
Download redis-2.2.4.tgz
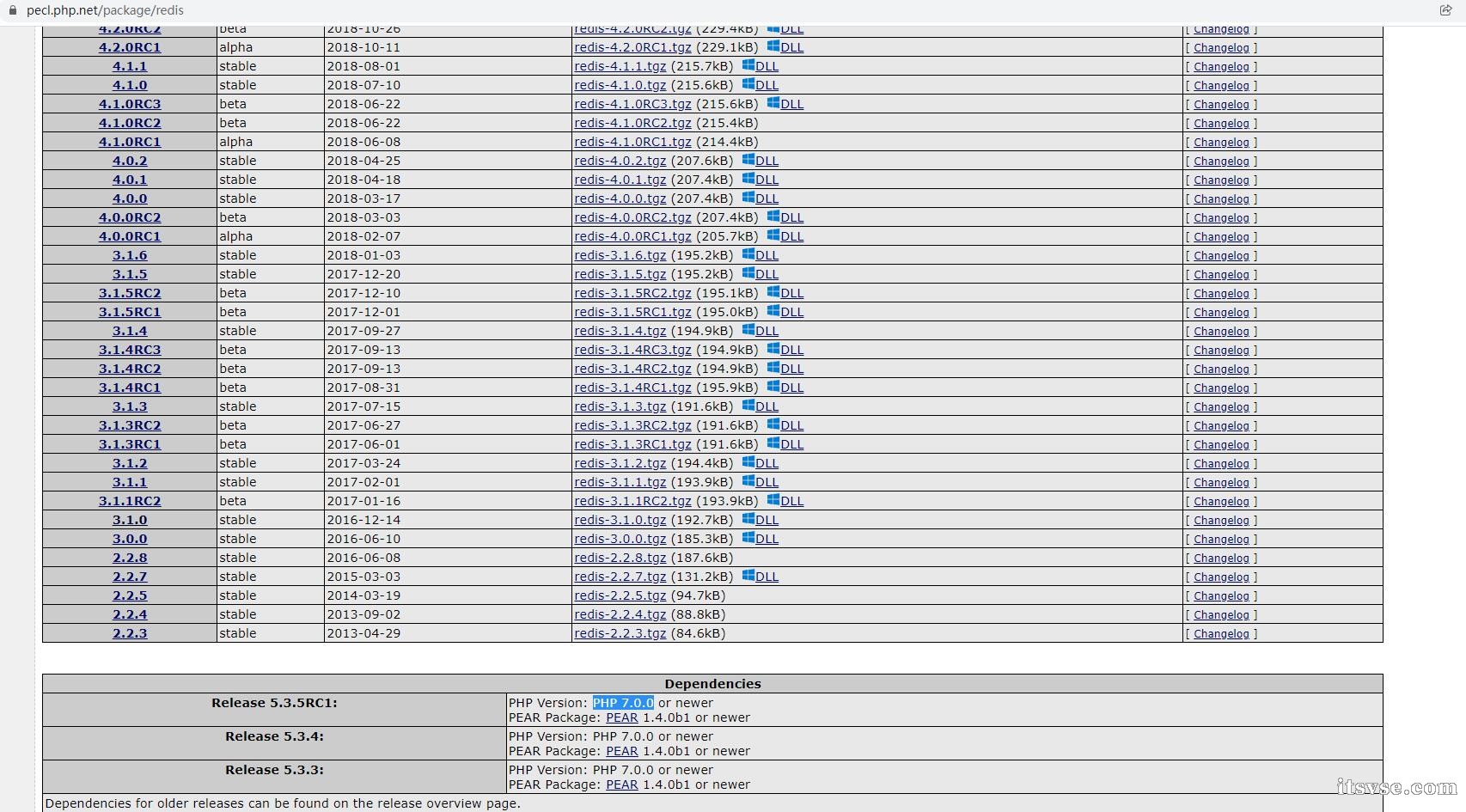tap(620, 614)
